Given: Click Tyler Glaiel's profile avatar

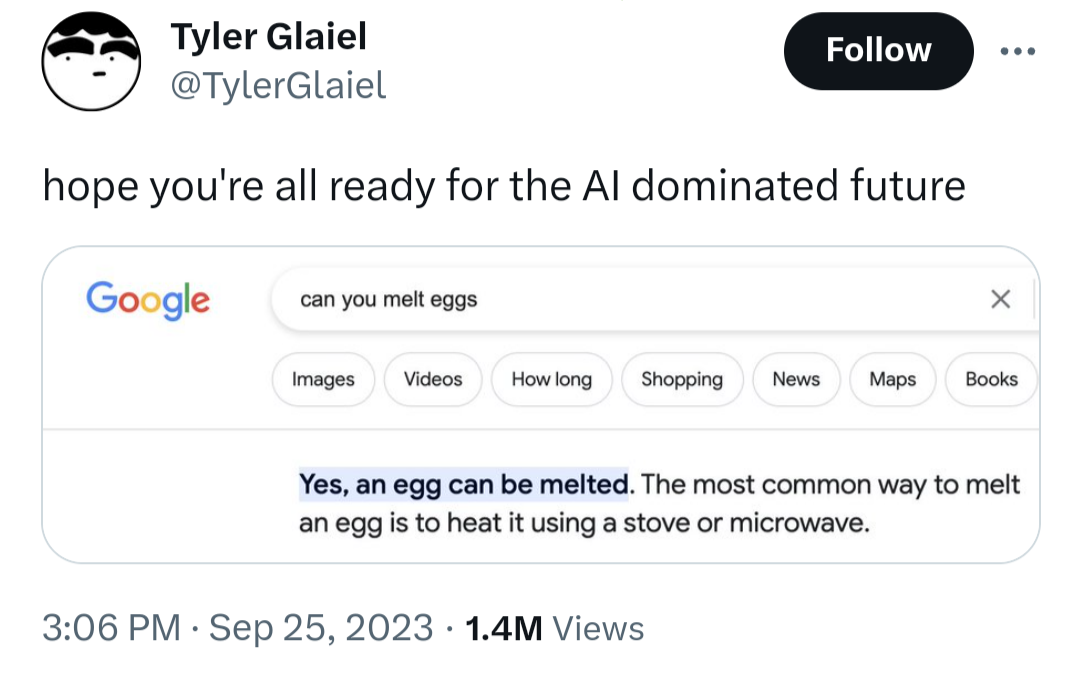Looking at the screenshot, I should [x=90, y=62].
